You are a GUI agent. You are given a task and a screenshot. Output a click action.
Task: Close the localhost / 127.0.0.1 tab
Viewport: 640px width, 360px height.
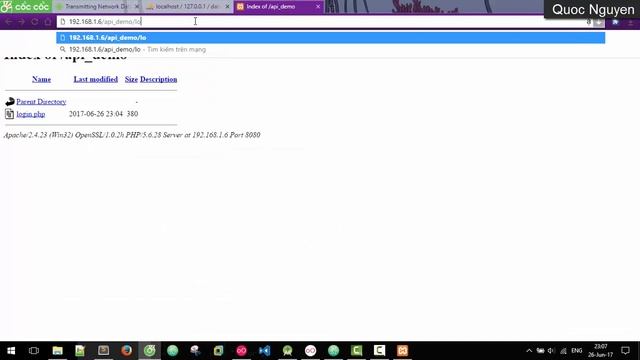pos(227,7)
